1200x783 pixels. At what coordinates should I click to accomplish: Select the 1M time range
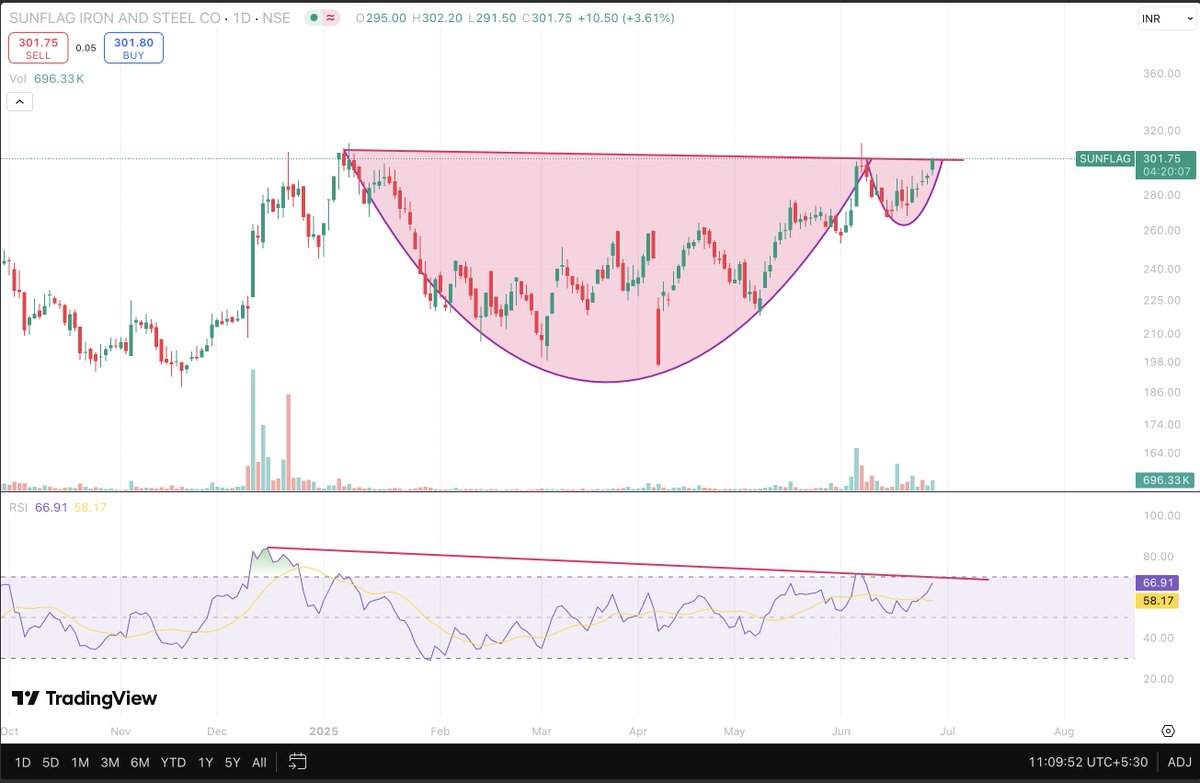coord(81,762)
